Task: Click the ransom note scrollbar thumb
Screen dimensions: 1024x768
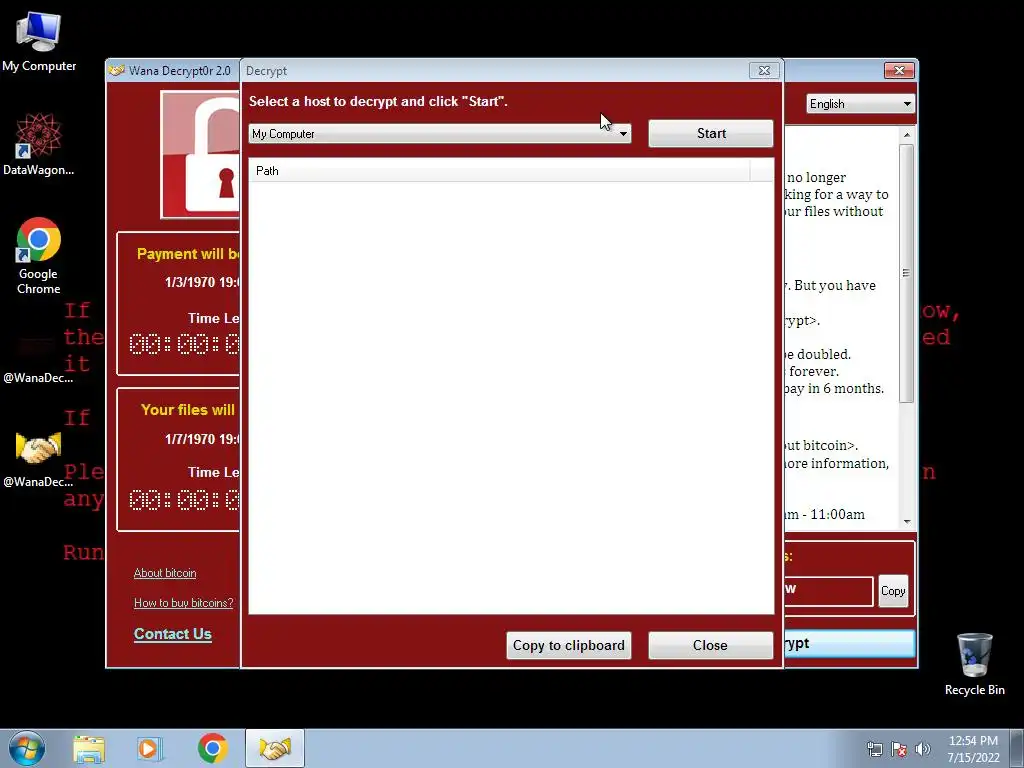Action: 906,274
